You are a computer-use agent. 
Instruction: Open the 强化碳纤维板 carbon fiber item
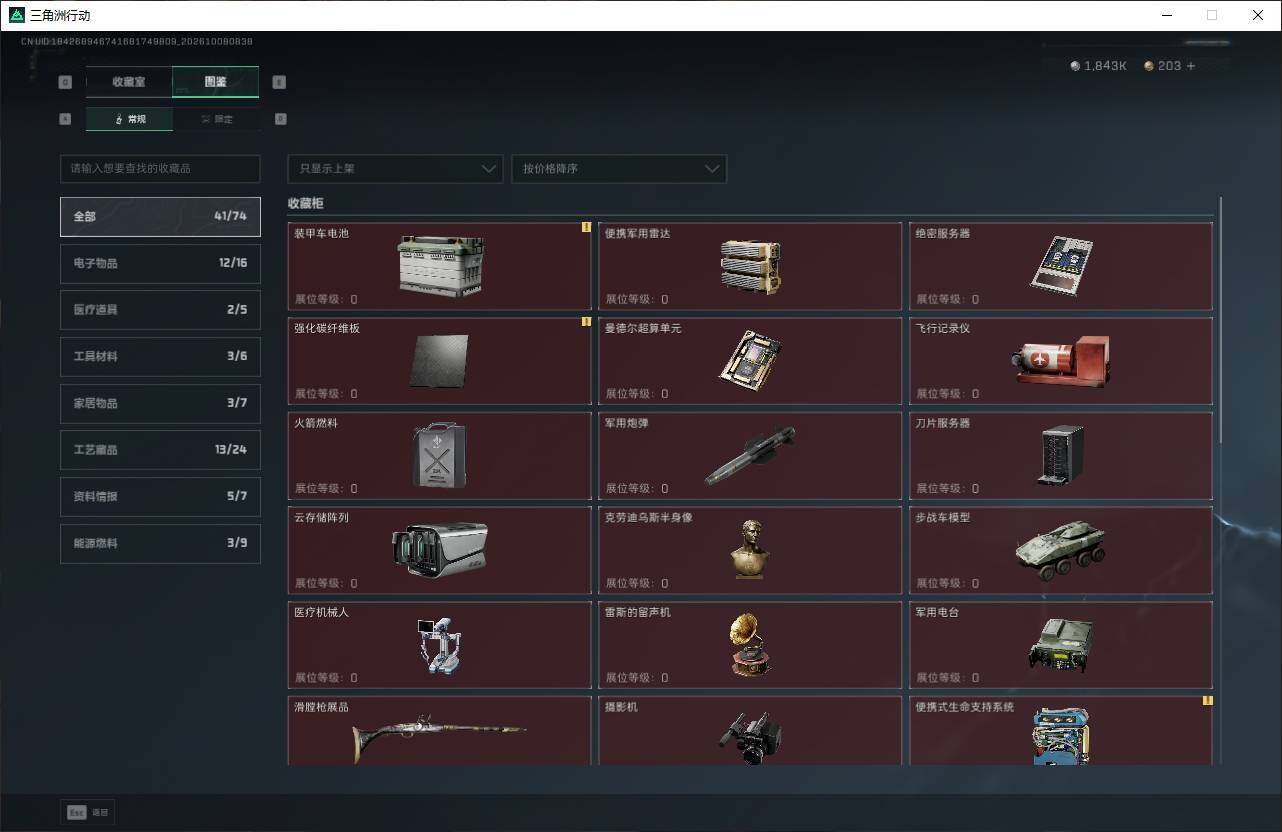point(440,360)
